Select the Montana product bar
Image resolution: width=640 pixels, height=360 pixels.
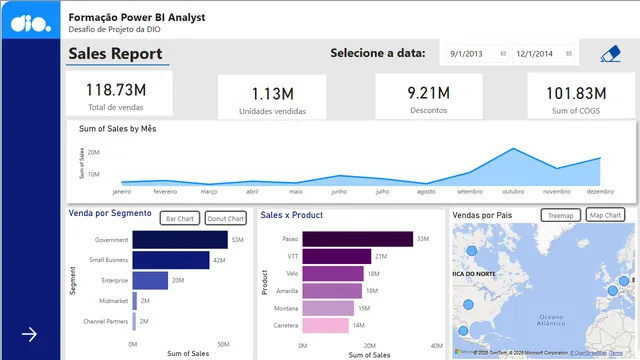[328, 308]
